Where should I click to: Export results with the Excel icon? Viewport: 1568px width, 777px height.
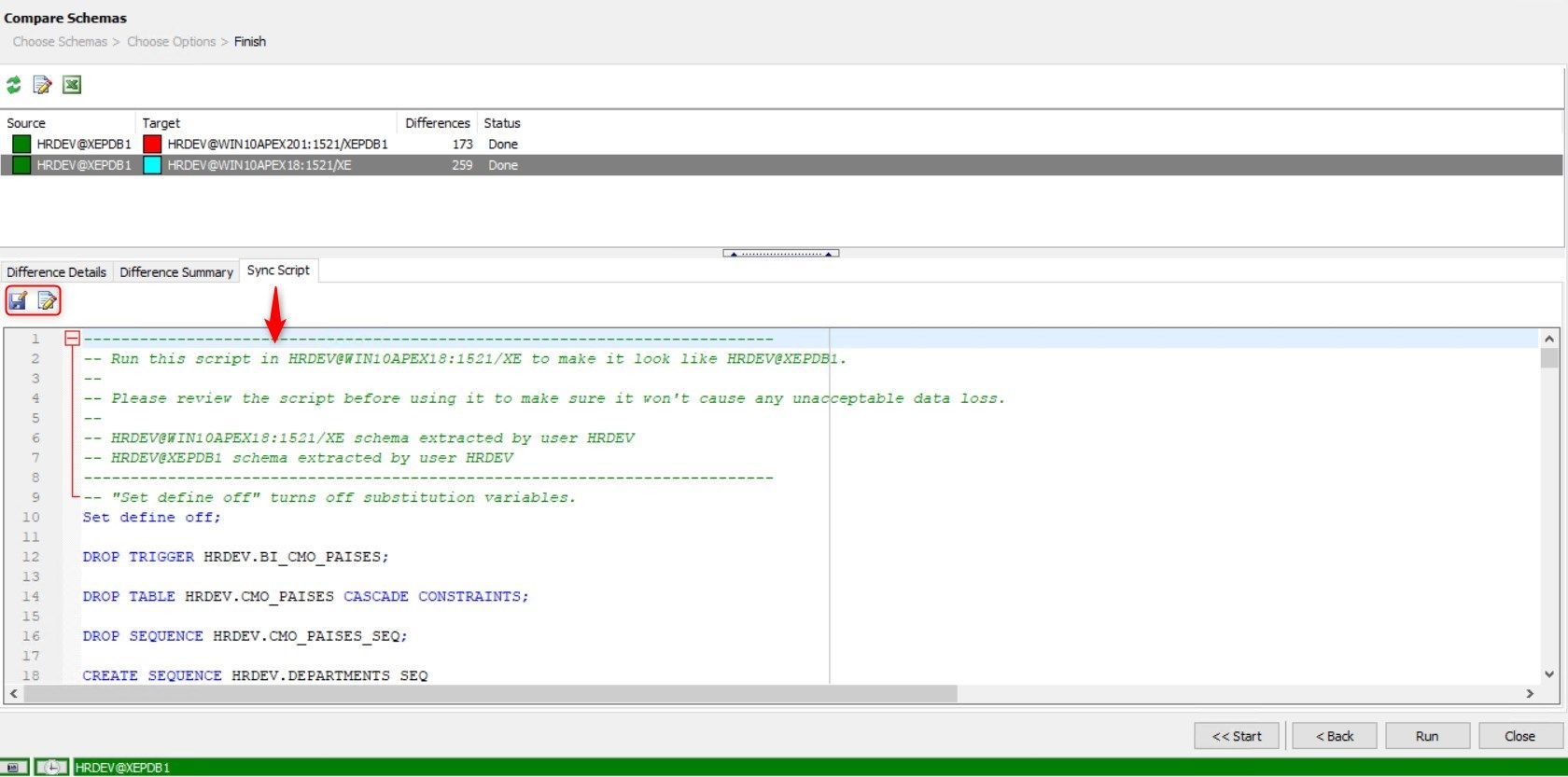(72, 85)
